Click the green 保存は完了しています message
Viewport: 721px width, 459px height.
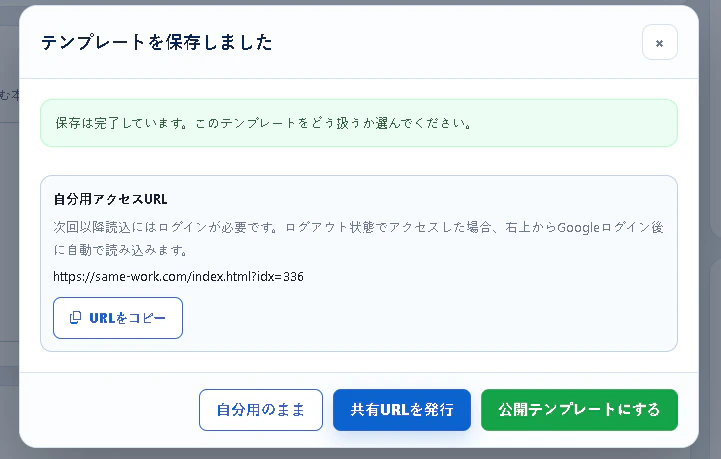(359, 123)
